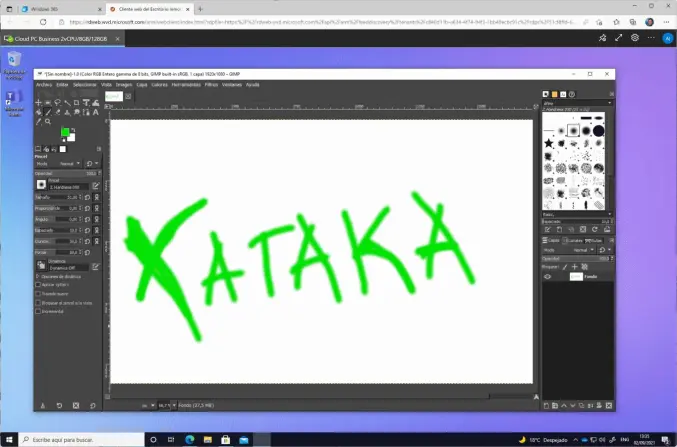This screenshot has height=447, width=677.
Task: Raise the layer in Layers panel
Action: 564,406
